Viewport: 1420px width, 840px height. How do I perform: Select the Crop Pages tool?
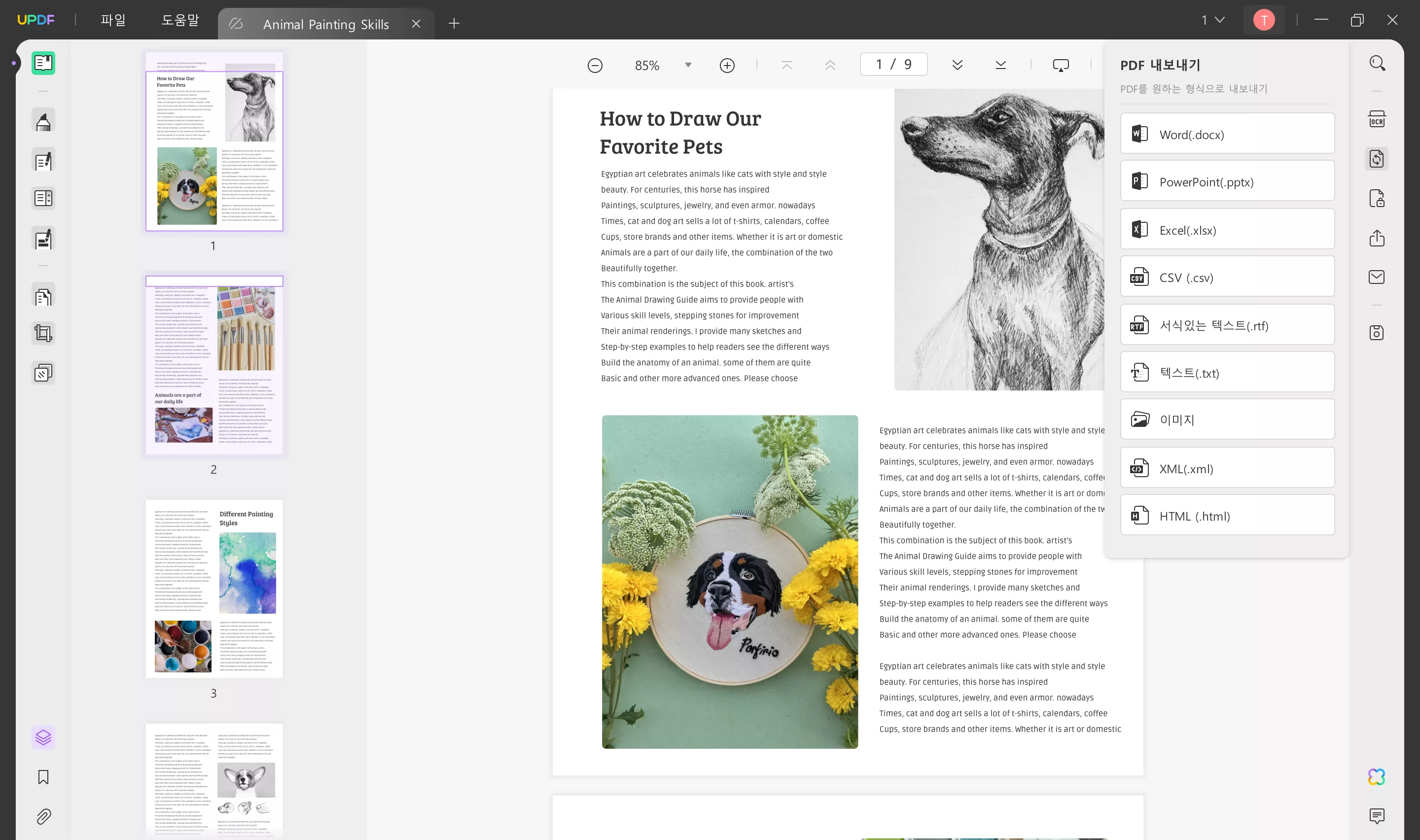(43, 333)
